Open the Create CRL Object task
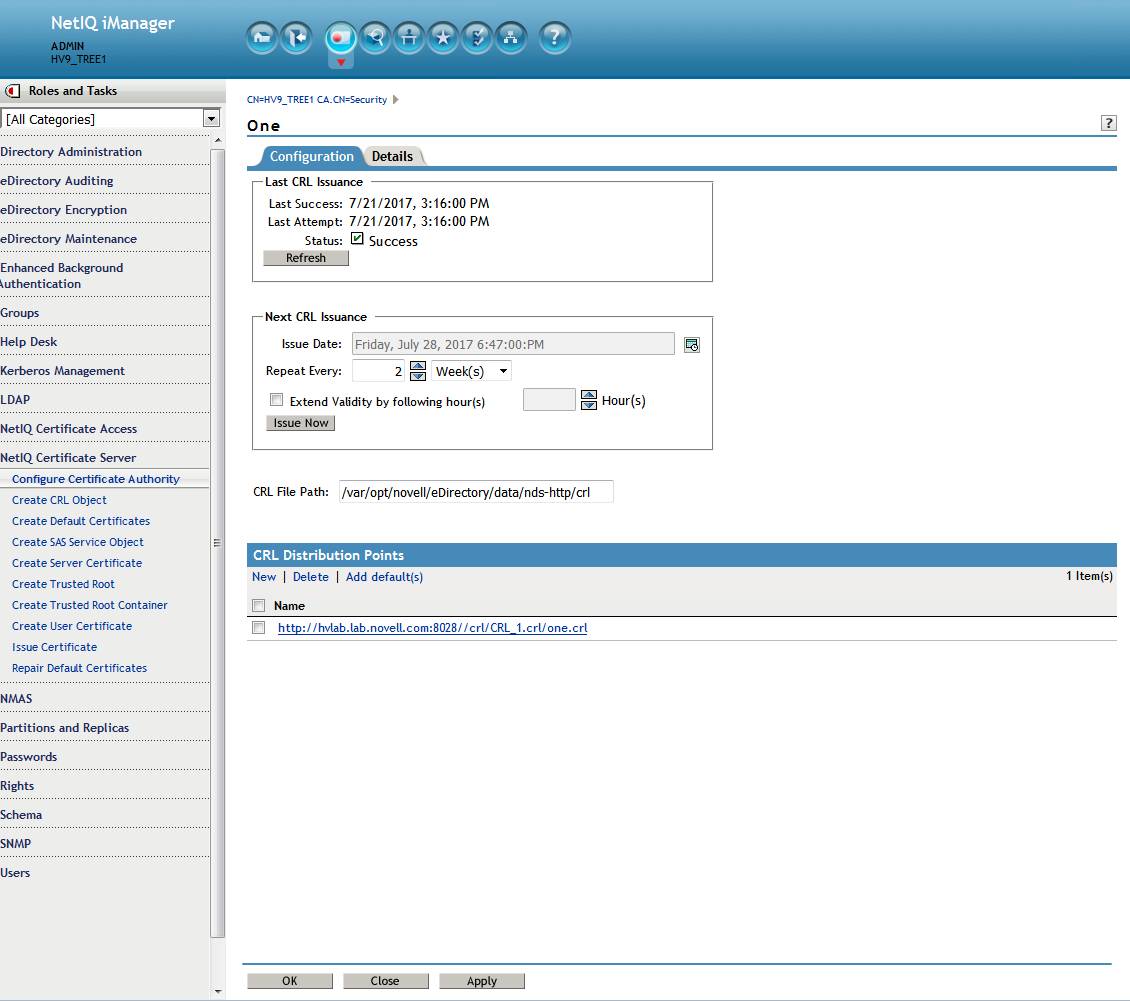 [x=59, y=500]
